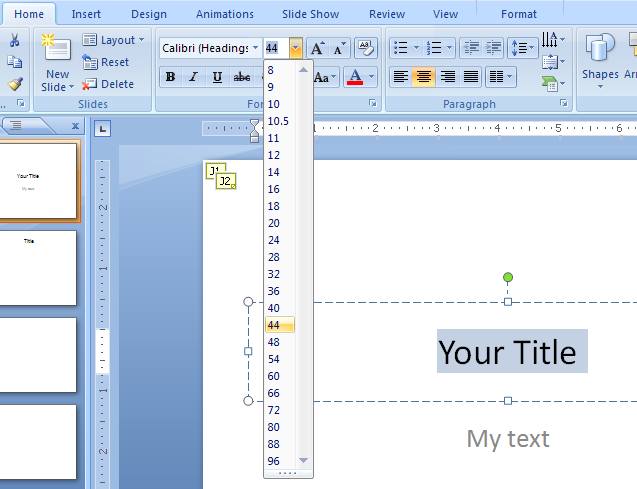Open the Layout dropdown
Image resolution: width=637 pixels, height=489 pixels.
(113, 40)
